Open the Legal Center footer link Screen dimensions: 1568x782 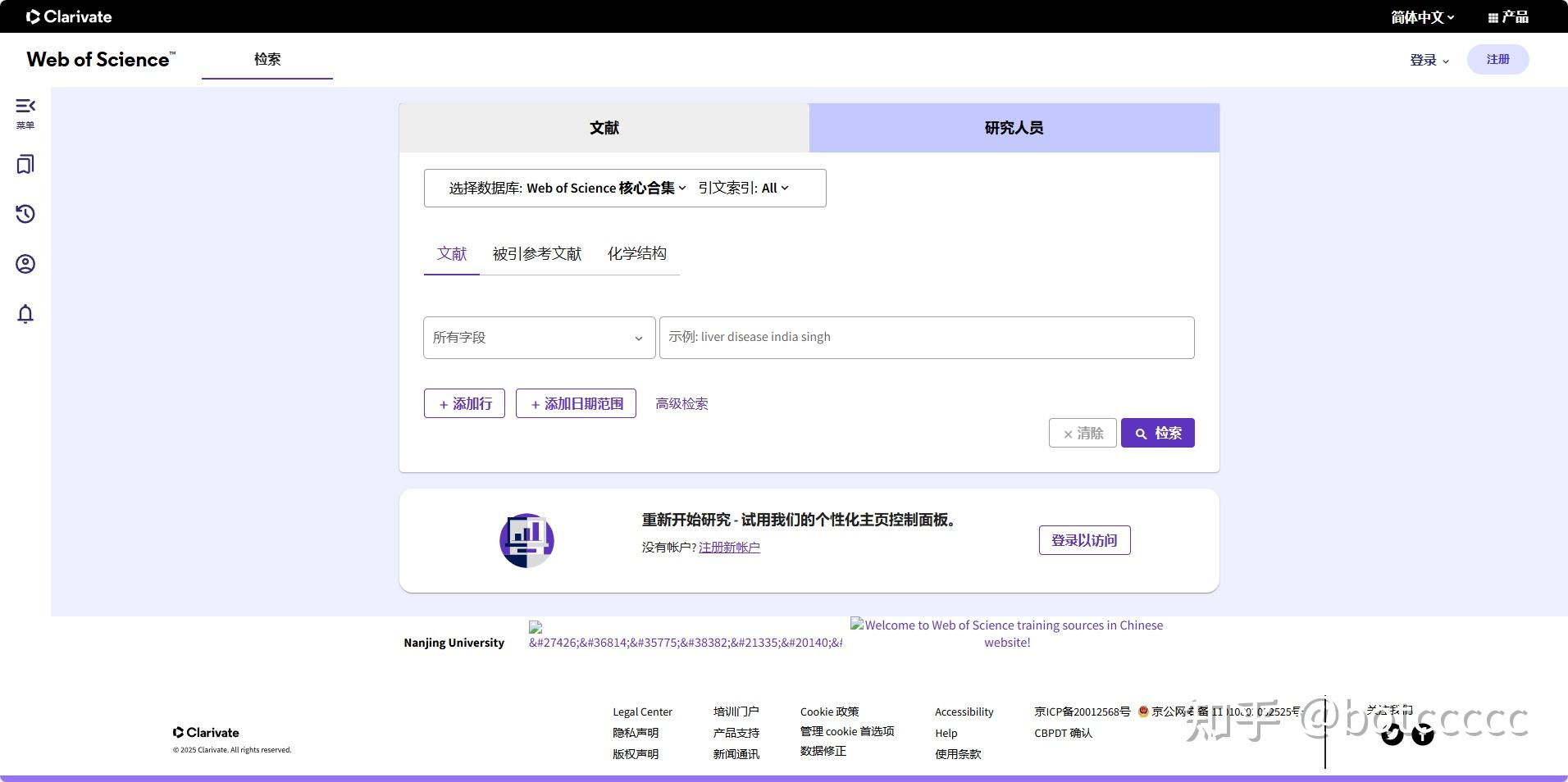point(642,712)
